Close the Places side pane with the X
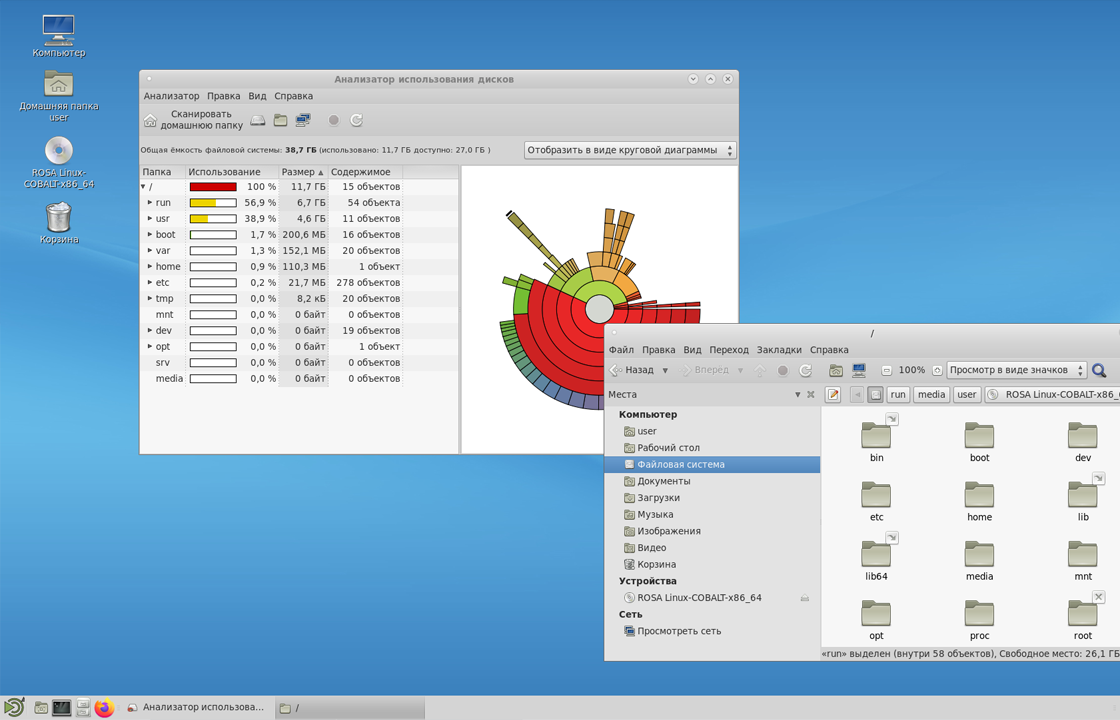The image size is (1120, 720). [x=811, y=394]
